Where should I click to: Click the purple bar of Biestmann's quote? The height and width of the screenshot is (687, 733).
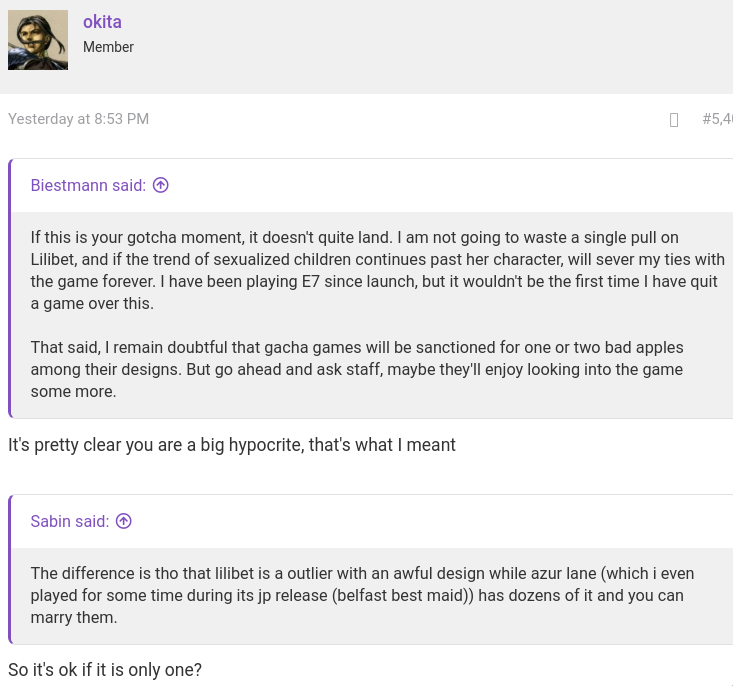[9, 288]
